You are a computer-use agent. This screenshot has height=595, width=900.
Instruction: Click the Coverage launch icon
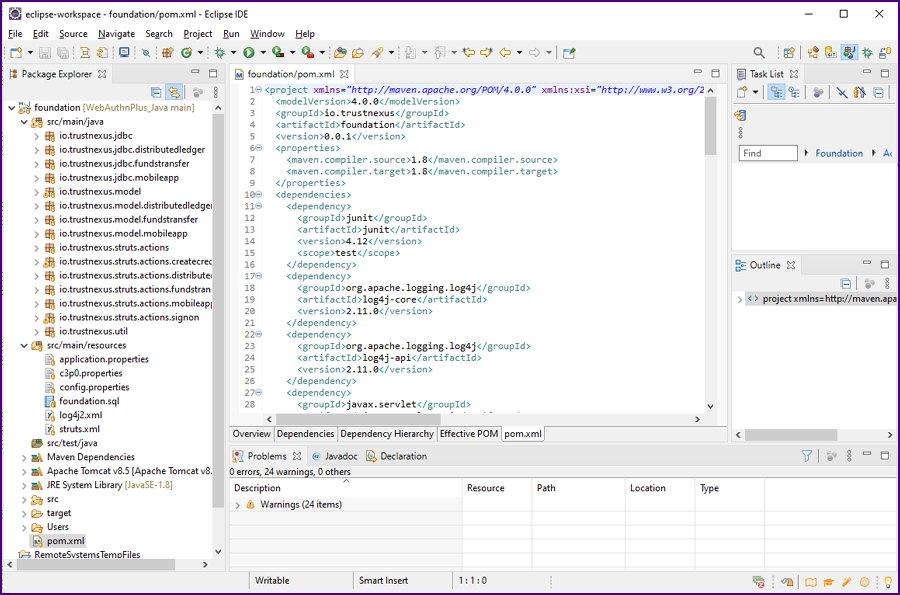point(278,53)
